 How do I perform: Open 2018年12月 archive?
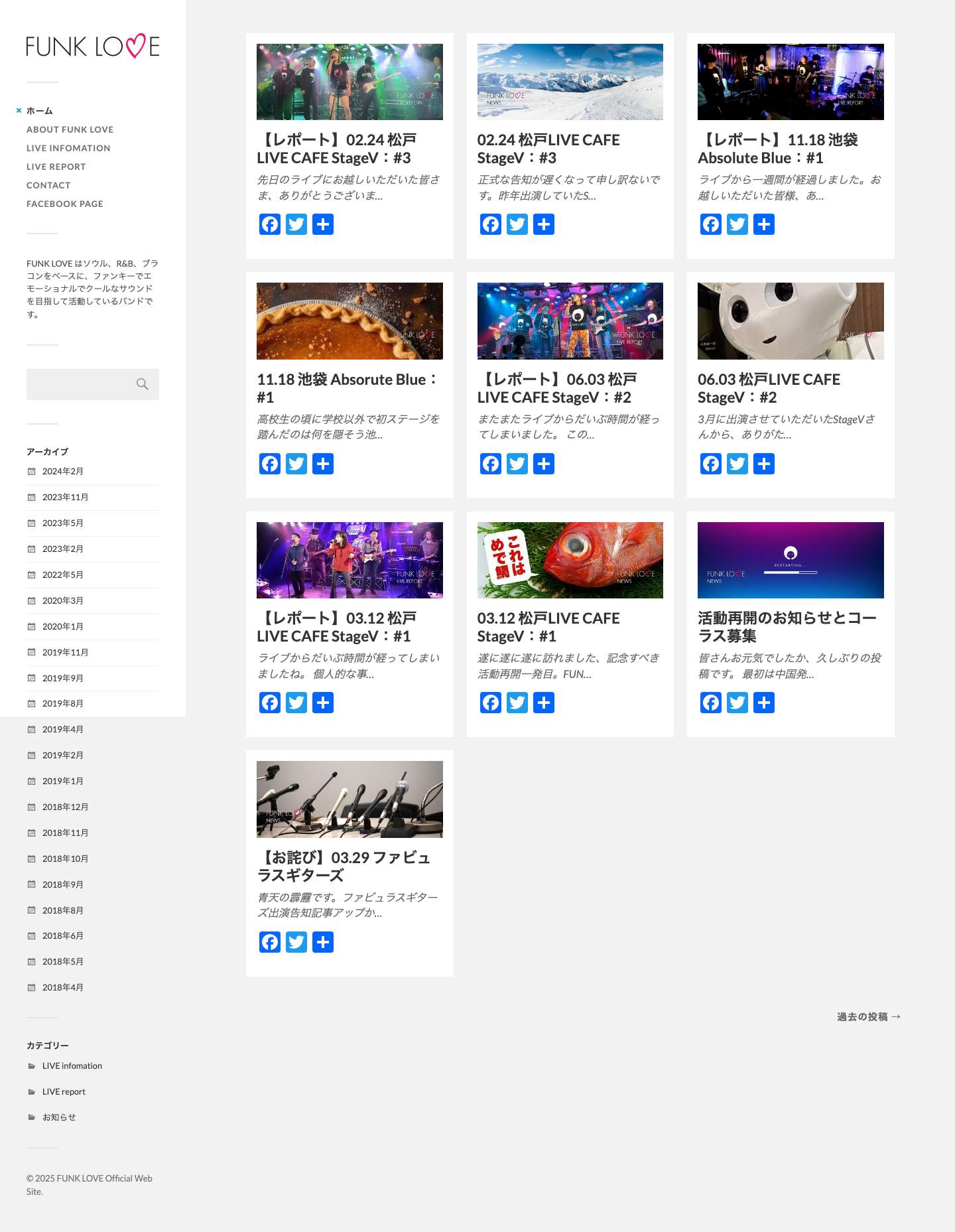[65, 807]
